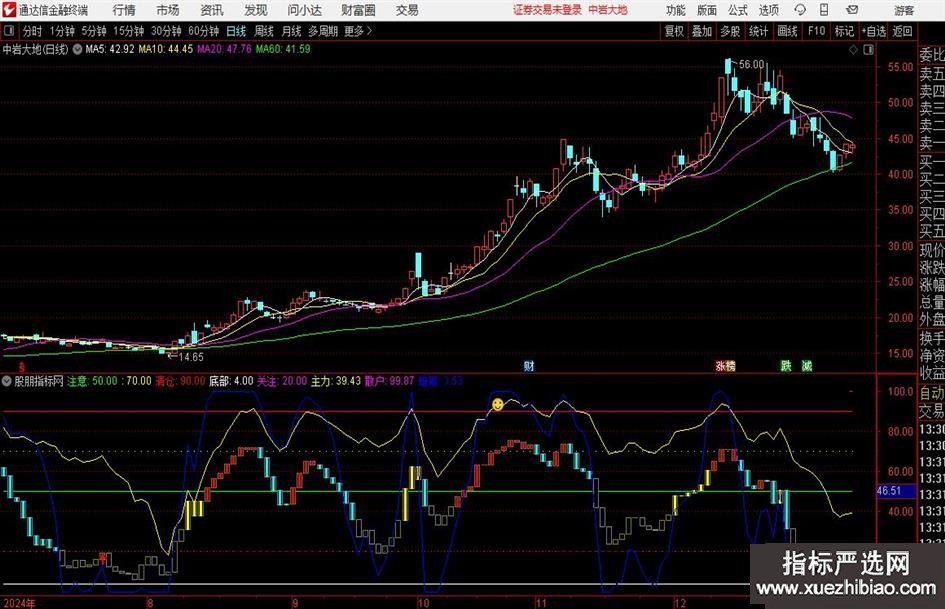
Task: Click the +自选 add-to-watchlist button
Action: click(874, 31)
